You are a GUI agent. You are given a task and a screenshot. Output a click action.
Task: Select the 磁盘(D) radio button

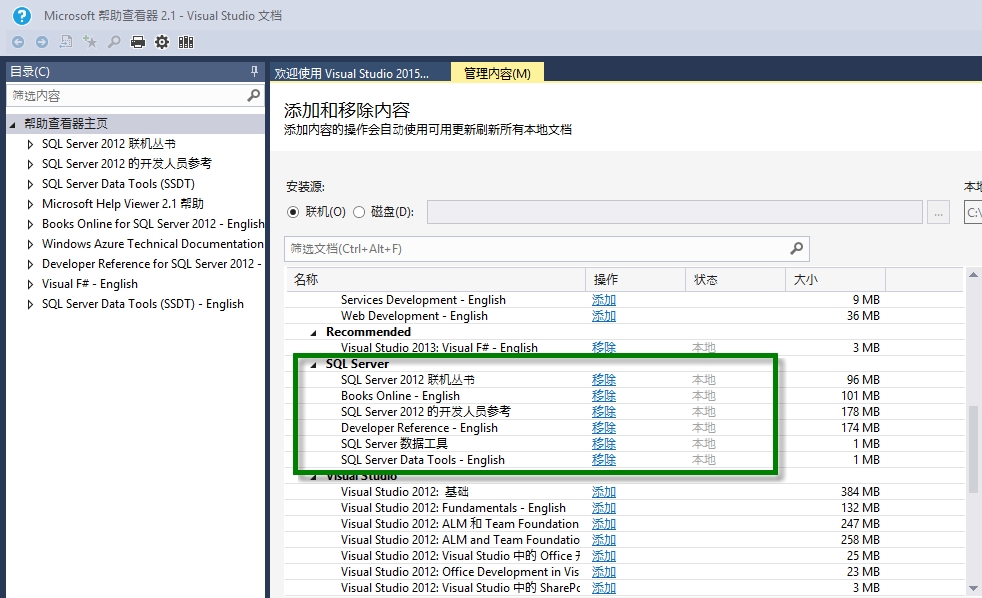point(359,212)
